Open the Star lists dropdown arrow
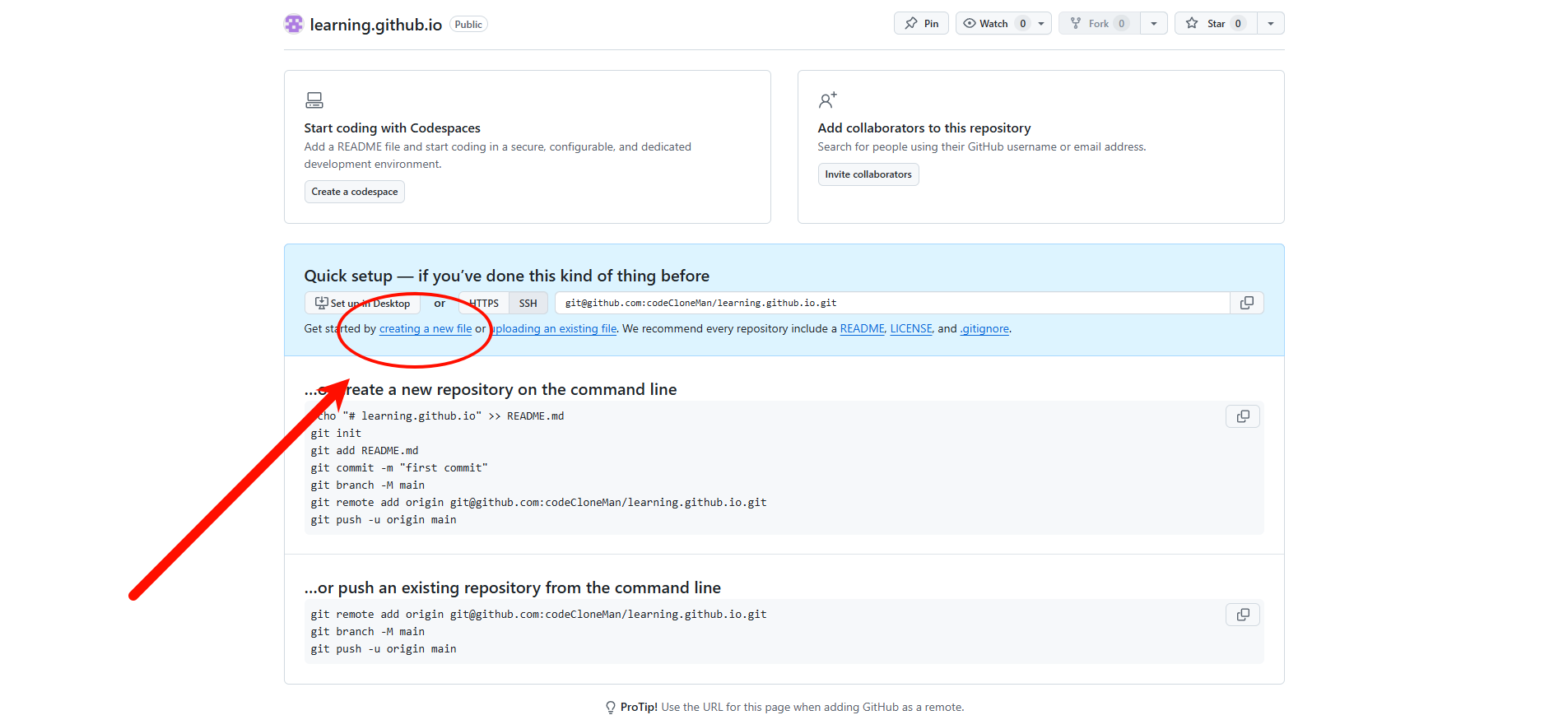 click(1271, 23)
